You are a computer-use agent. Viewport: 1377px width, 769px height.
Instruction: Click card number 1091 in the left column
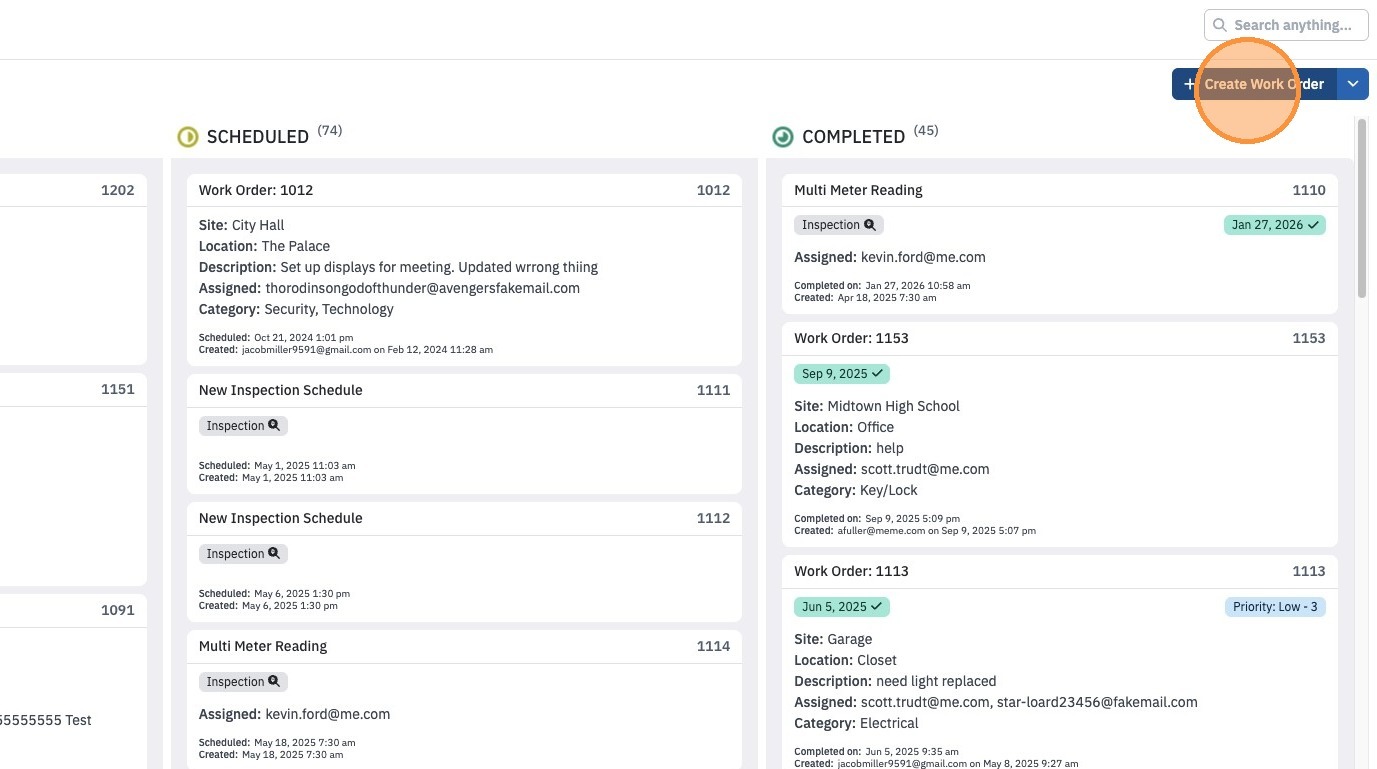118,610
